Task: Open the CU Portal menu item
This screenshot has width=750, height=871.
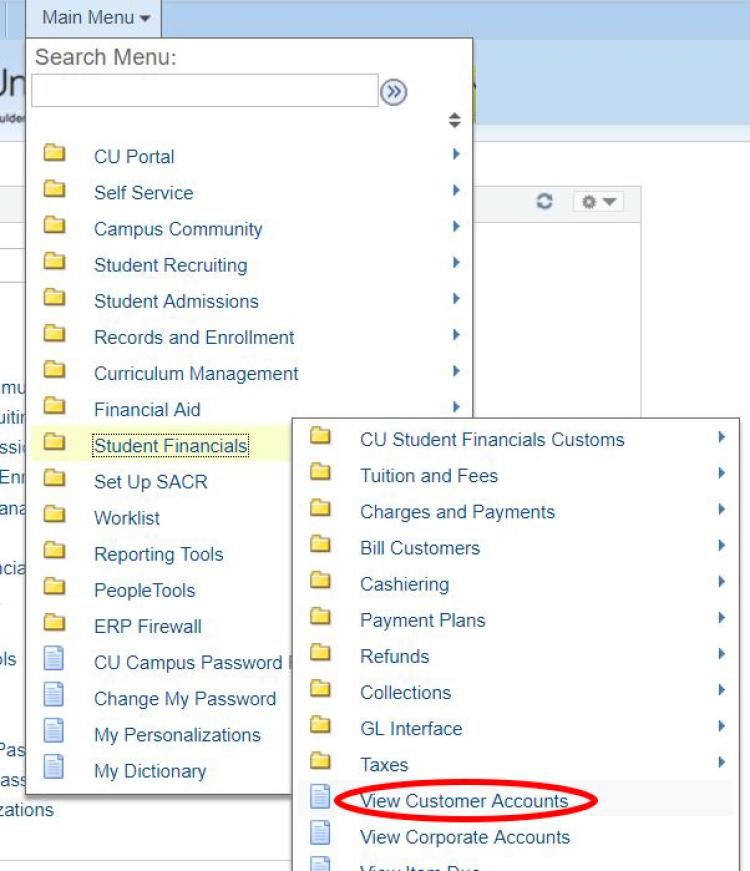Action: tap(134, 157)
